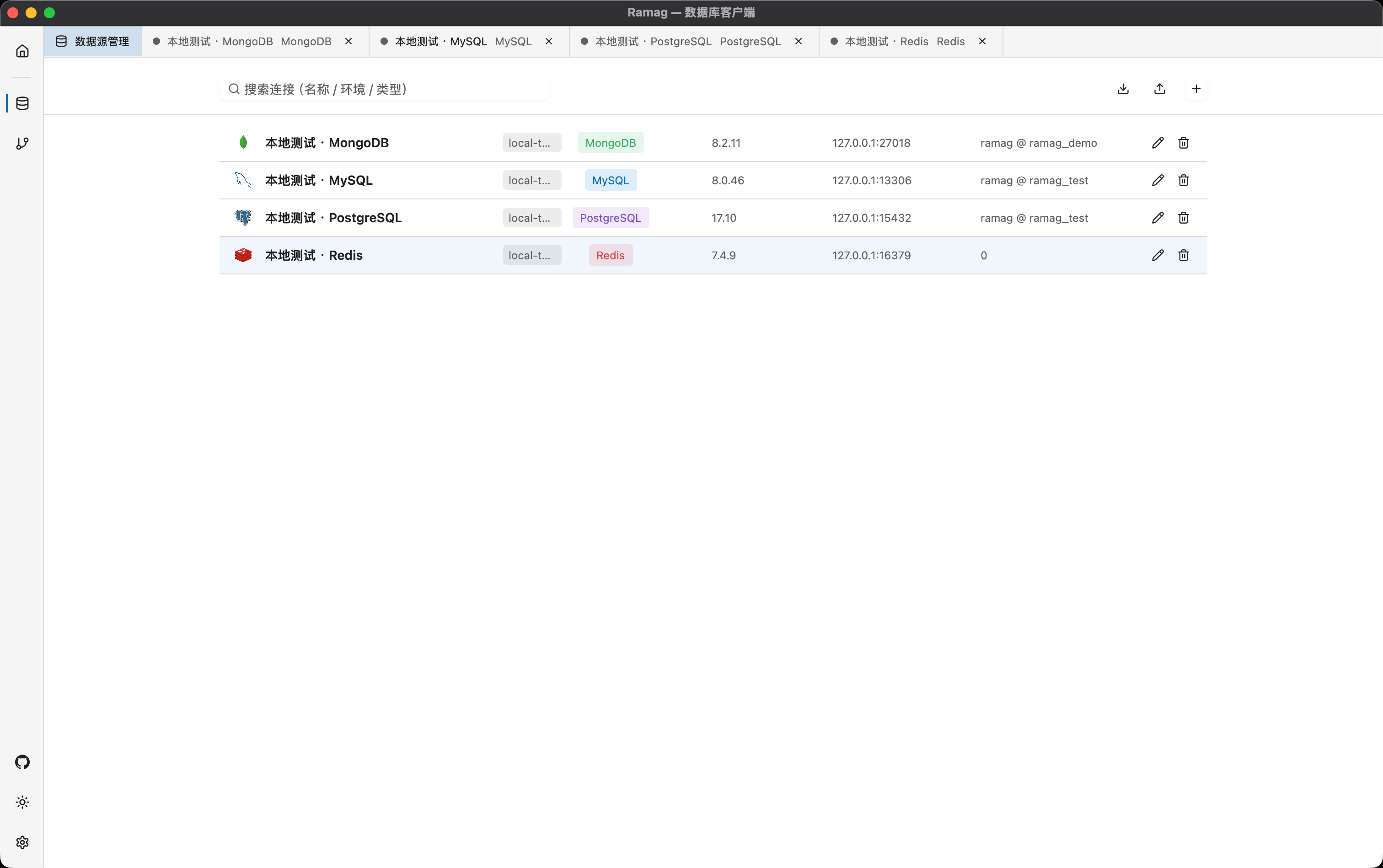Click ramag @ ramag_demo text
This screenshot has width=1383, height=868.
1039,143
